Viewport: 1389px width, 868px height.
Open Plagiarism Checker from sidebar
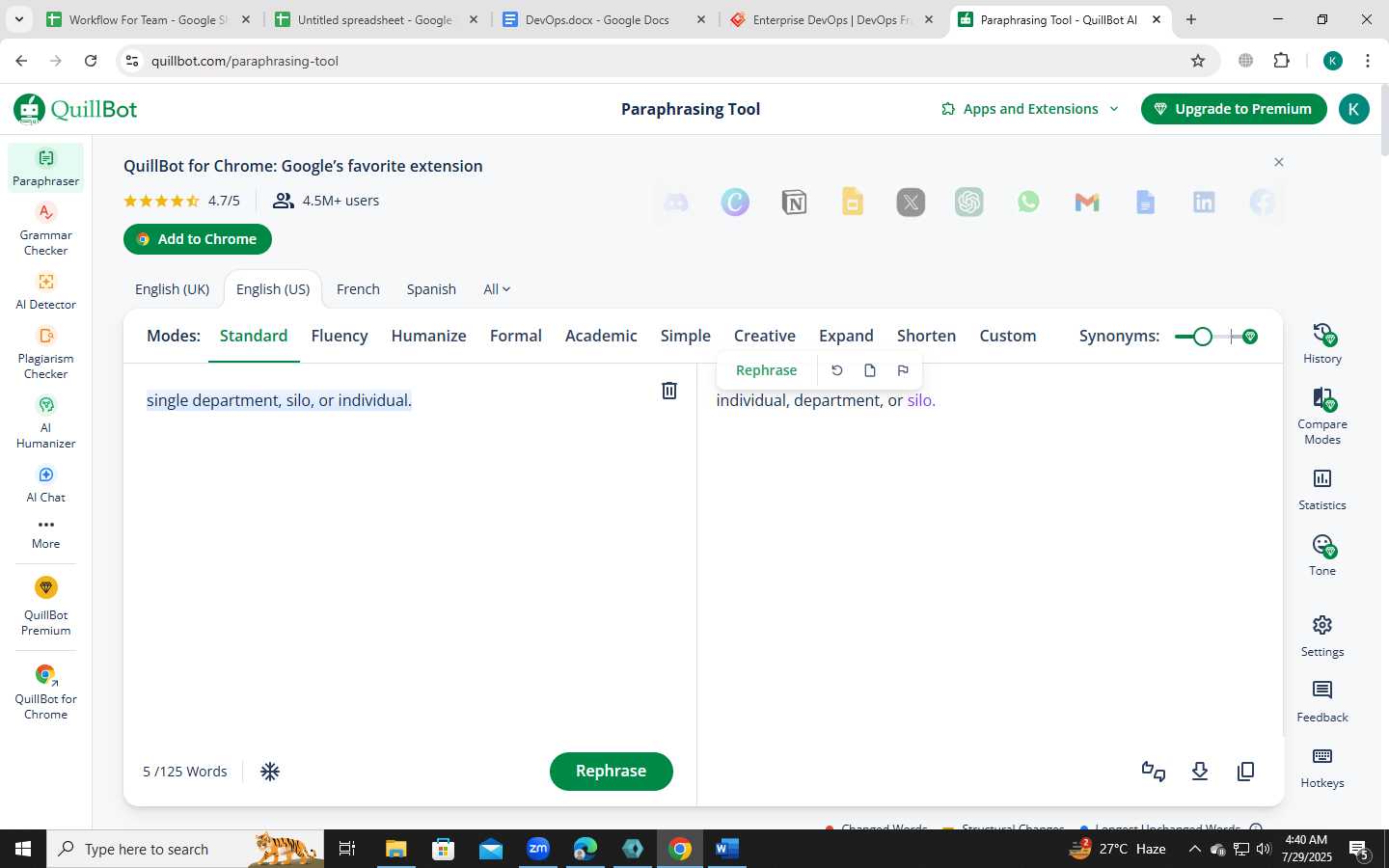(x=45, y=352)
